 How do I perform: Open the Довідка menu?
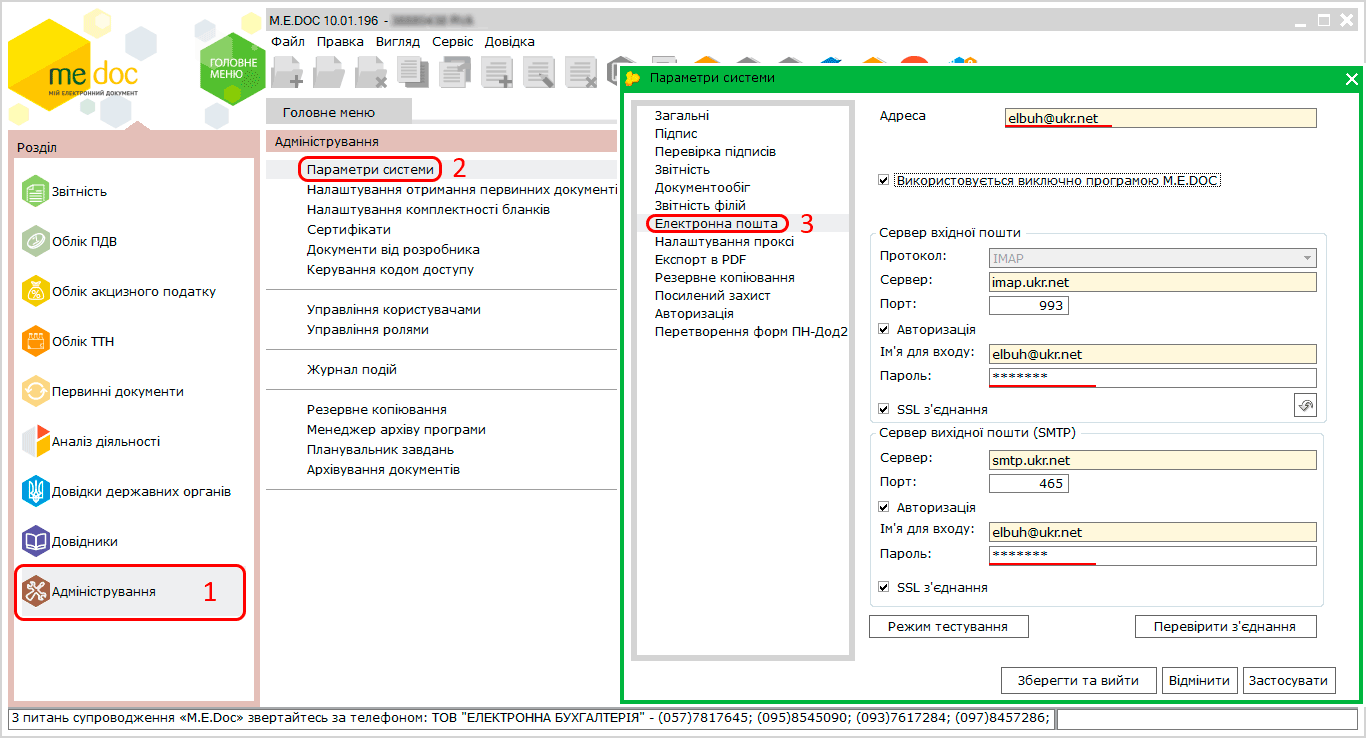pos(510,42)
